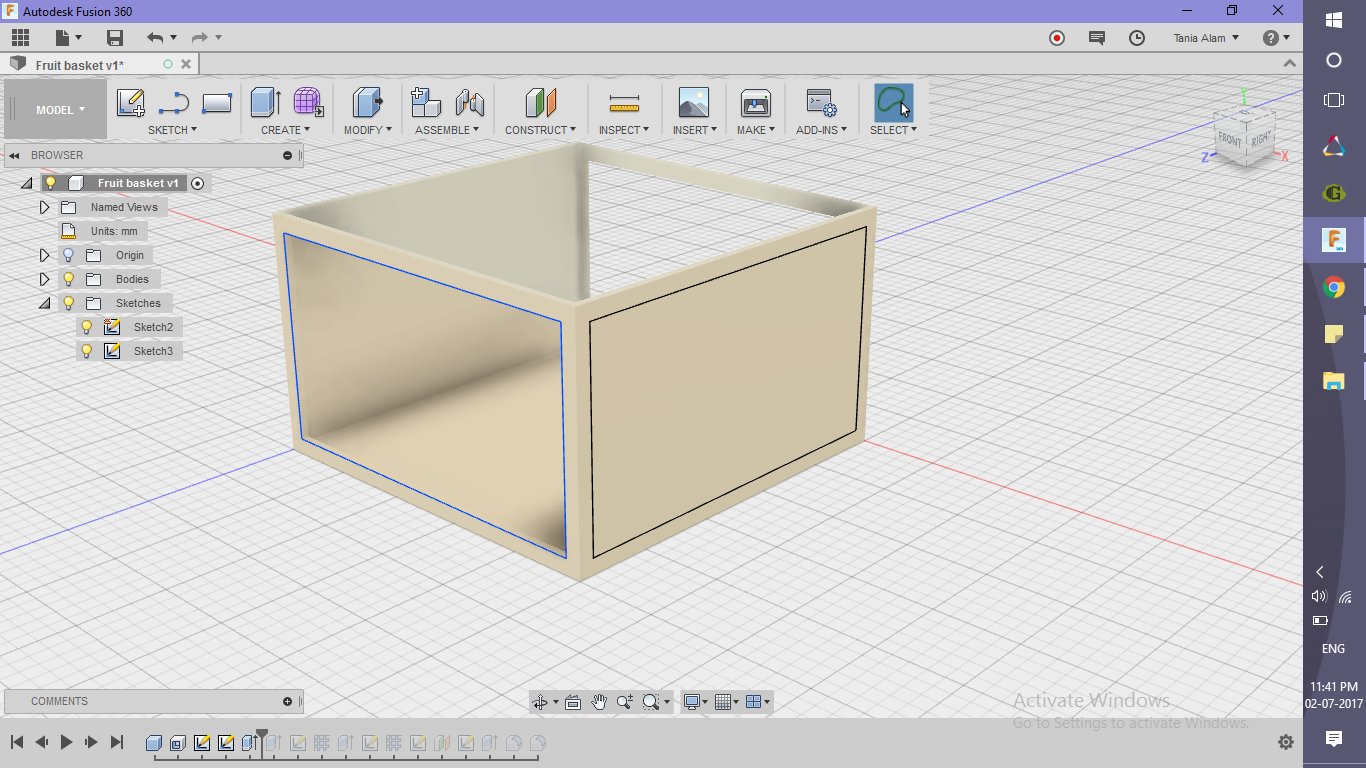Screen dimensions: 1366x768
Task: Open the Scripts and Add-Ins icon
Action: pyautogui.click(x=821, y=102)
